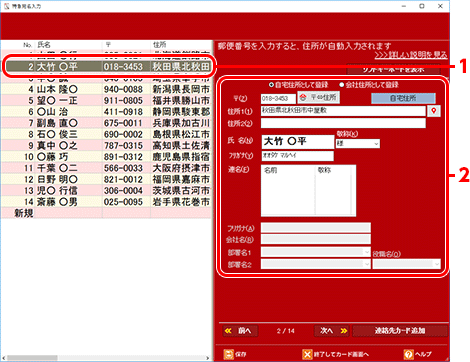Click the postal mark icon on 〒⇔住所 button
Image resolution: width=470 pixels, height=362 pixels.
click(303, 97)
